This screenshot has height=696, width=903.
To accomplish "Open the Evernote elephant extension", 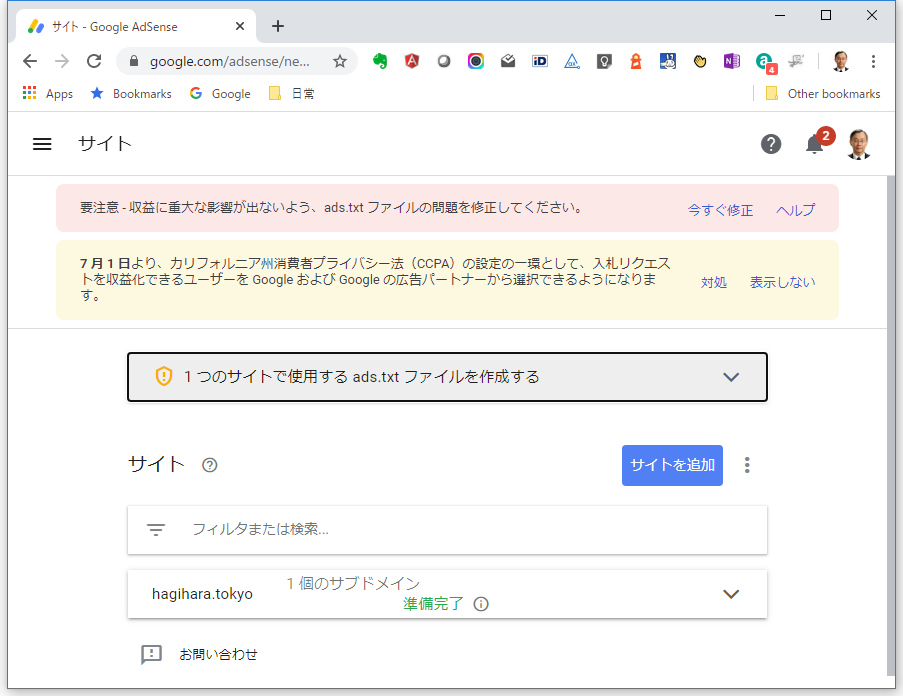I will pos(380,61).
